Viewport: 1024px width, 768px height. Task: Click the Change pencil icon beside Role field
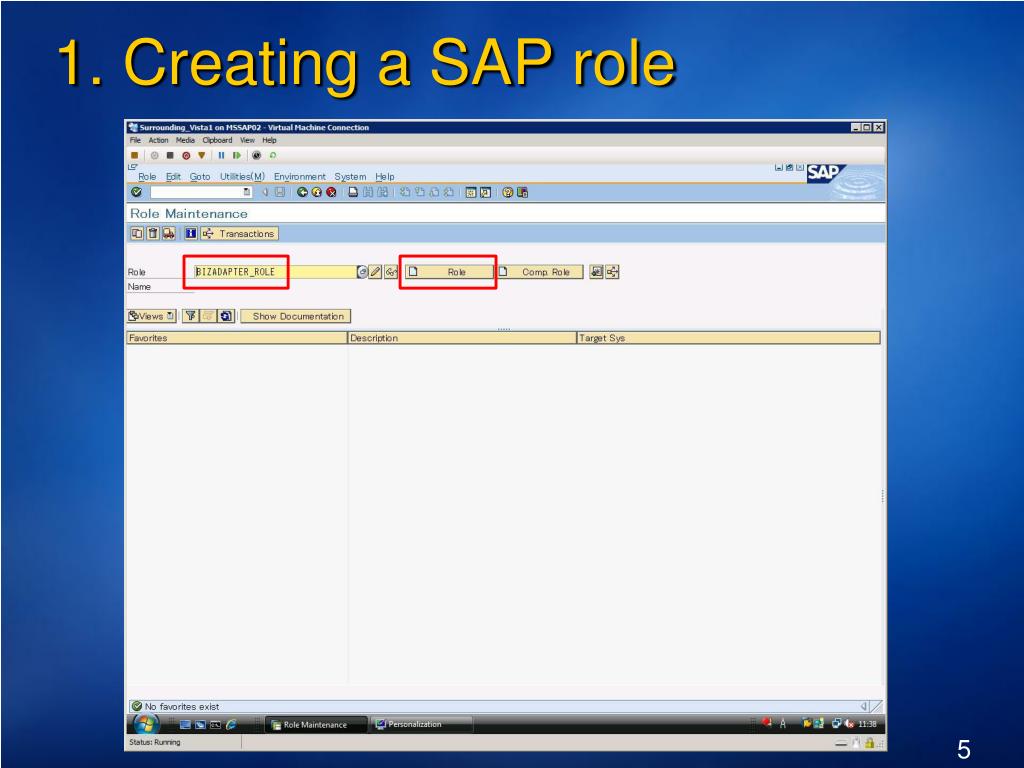[376, 272]
